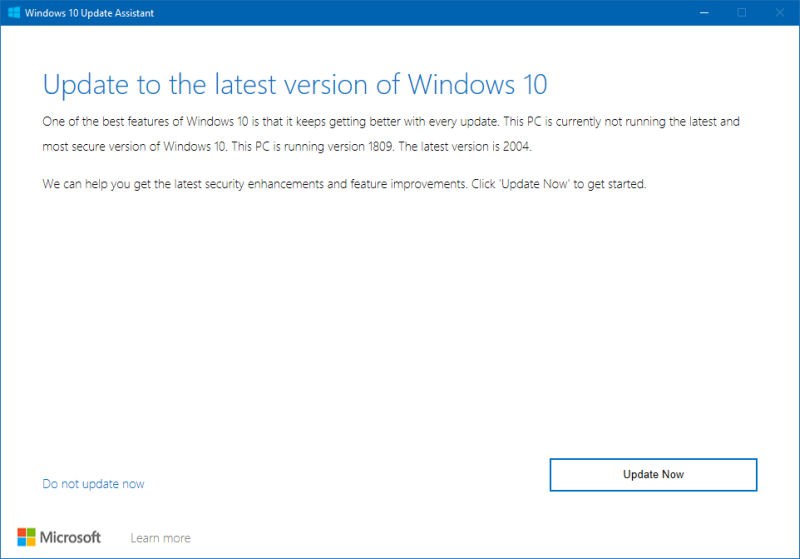Close the Windows 10 Update Assistant
The image size is (800, 559).
pos(779,12)
